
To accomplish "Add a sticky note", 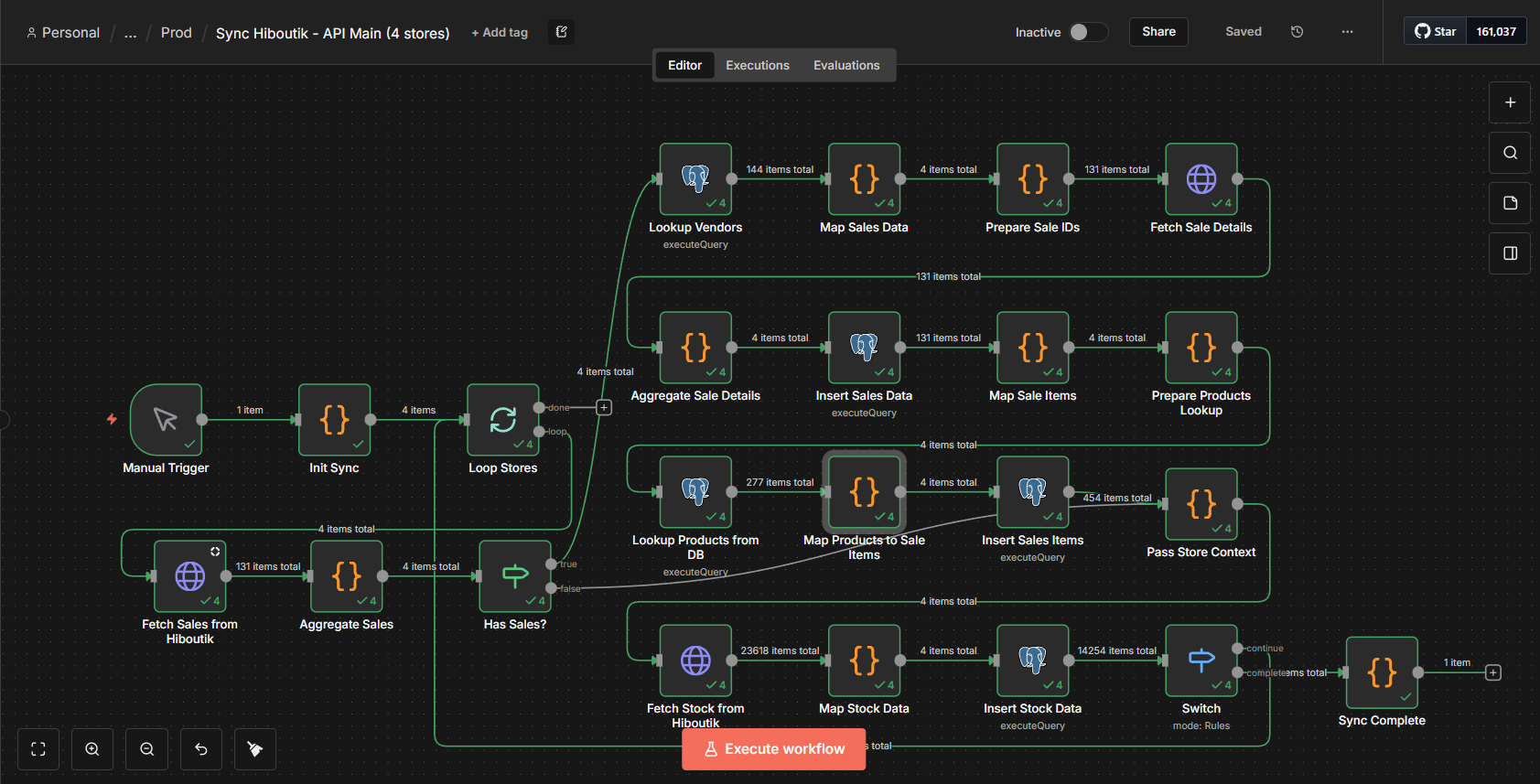I will click(x=1510, y=203).
